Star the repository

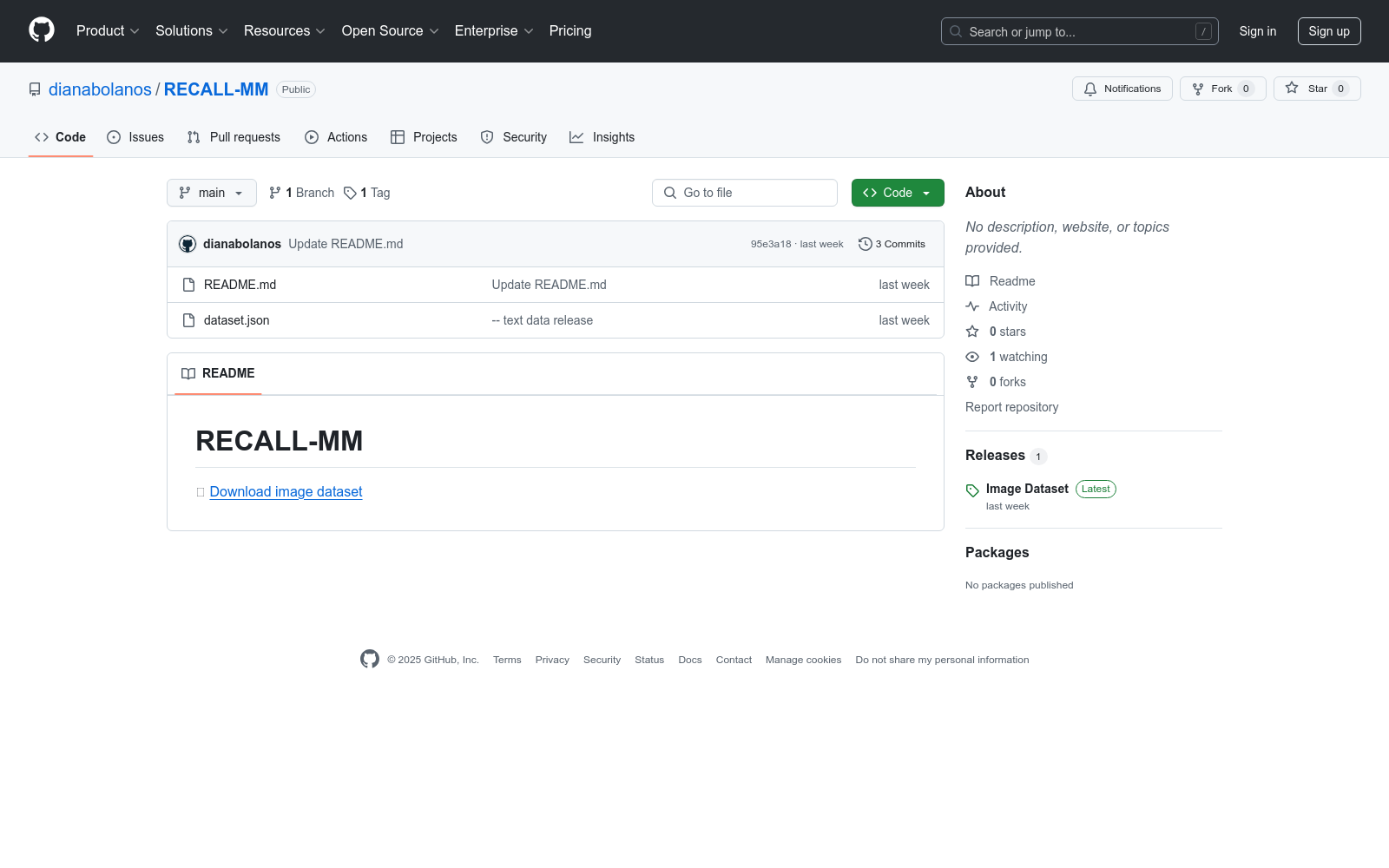(1317, 89)
